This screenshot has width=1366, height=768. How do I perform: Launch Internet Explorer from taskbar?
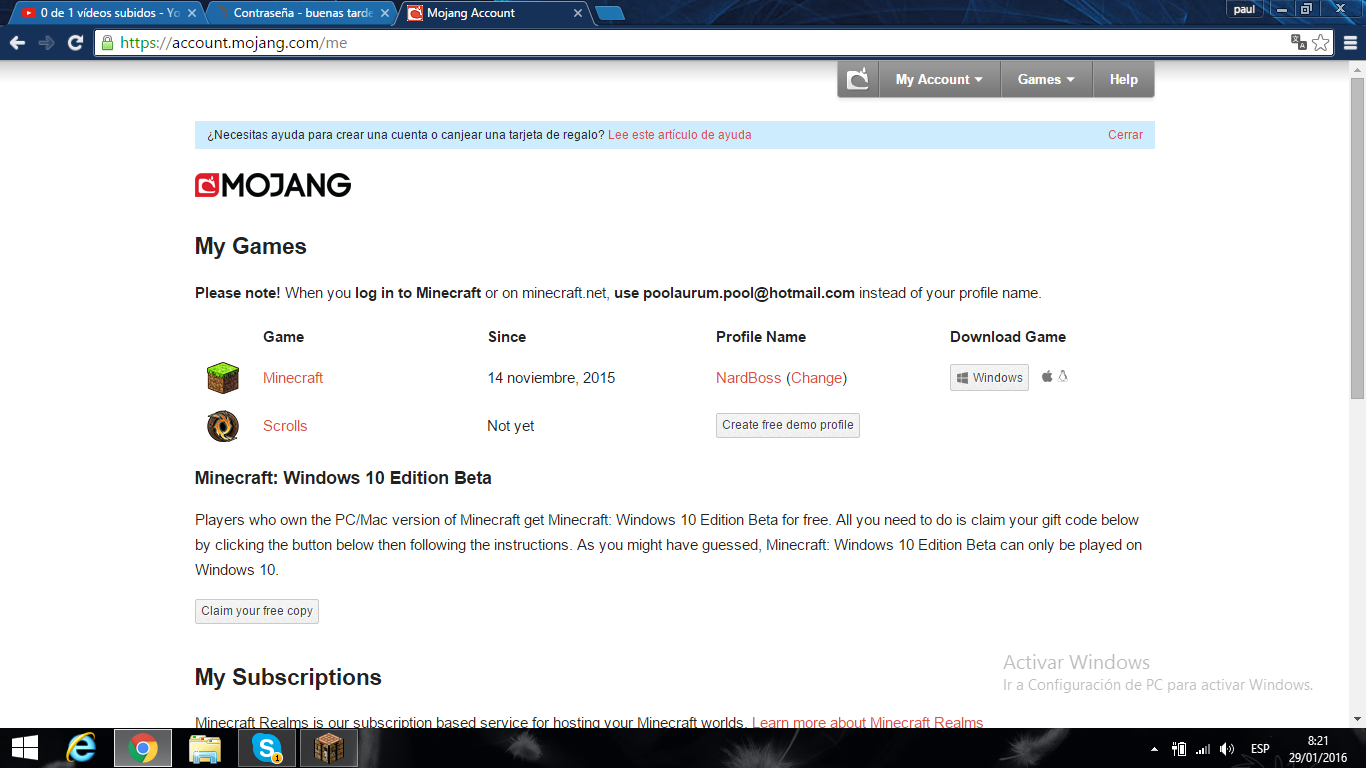pyautogui.click(x=80, y=748)
